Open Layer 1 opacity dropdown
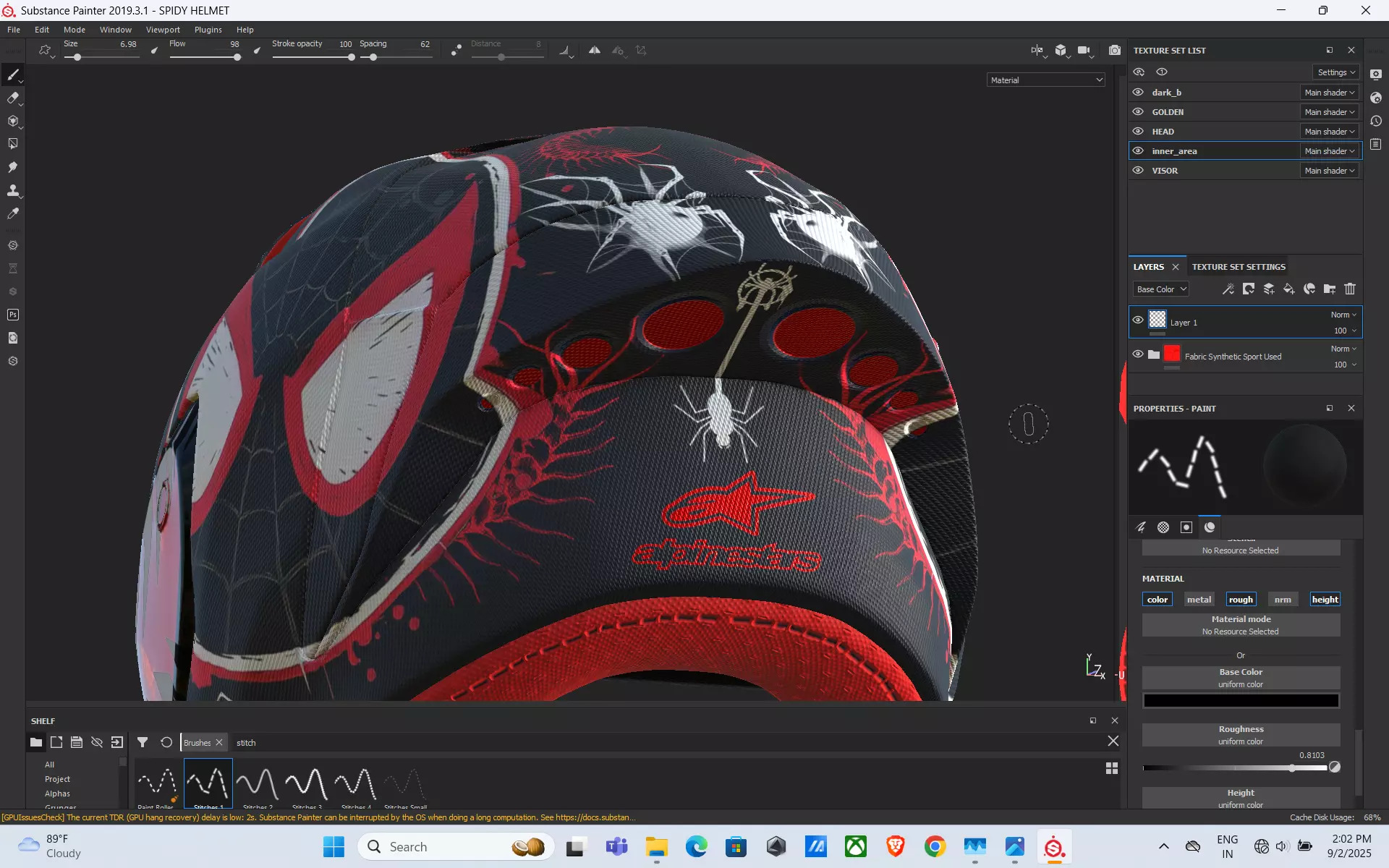This screenshot has height=868, width=1389. [x=1345, y=331]
